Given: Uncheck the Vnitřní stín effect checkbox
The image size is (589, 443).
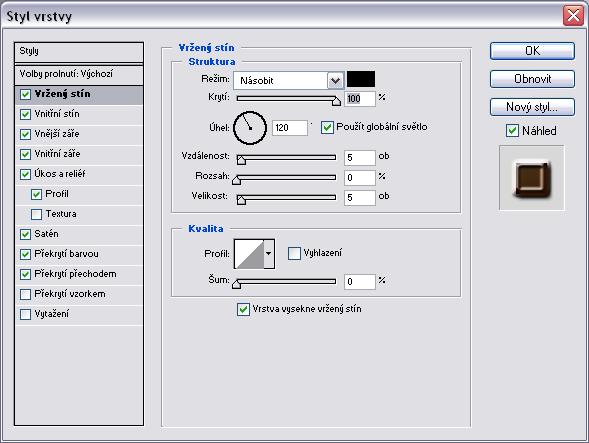Looking at the screenshot, I should [x=25, y=114].
